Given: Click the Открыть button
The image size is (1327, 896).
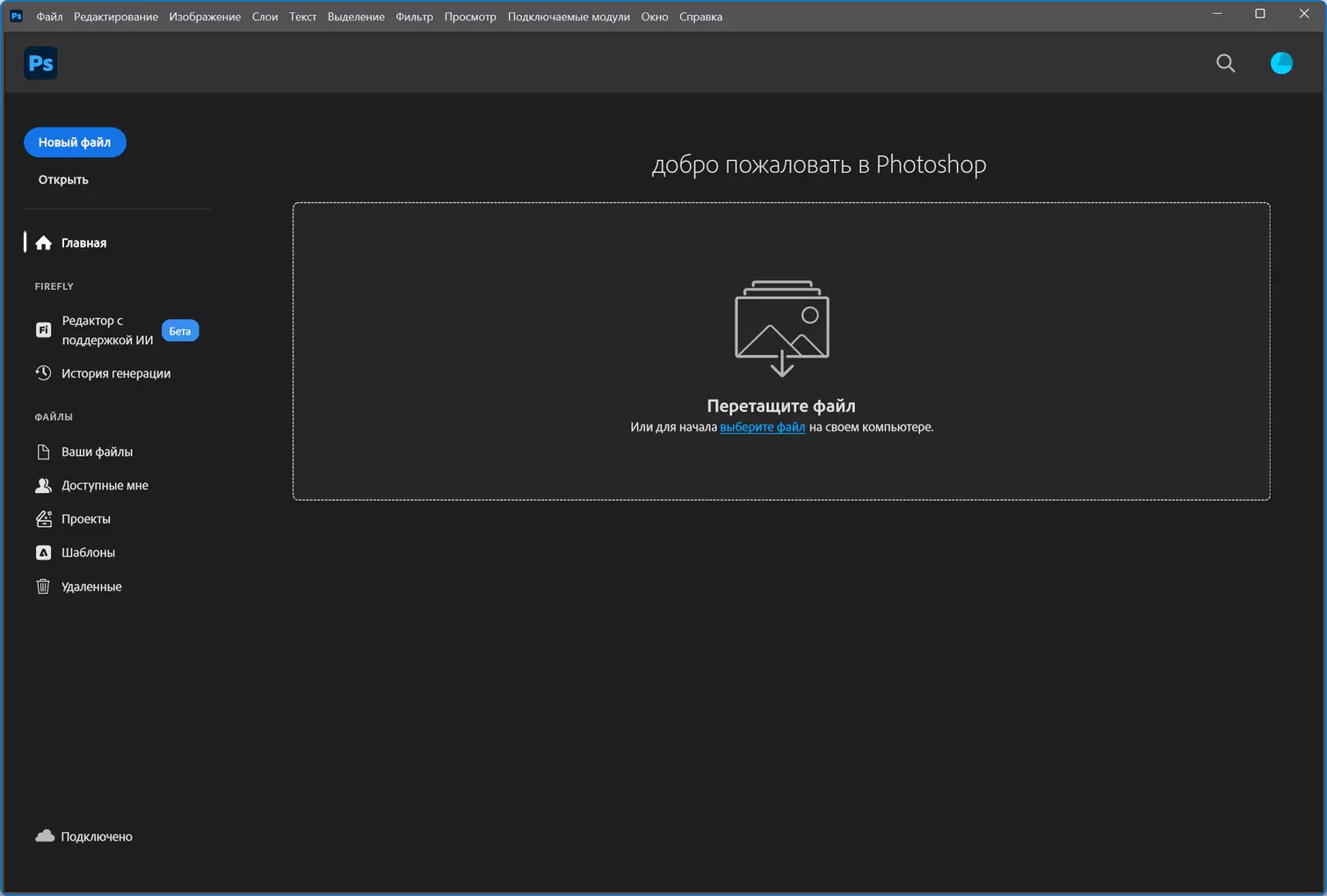Looking at the screenshot, I should (x=63, y=180).
